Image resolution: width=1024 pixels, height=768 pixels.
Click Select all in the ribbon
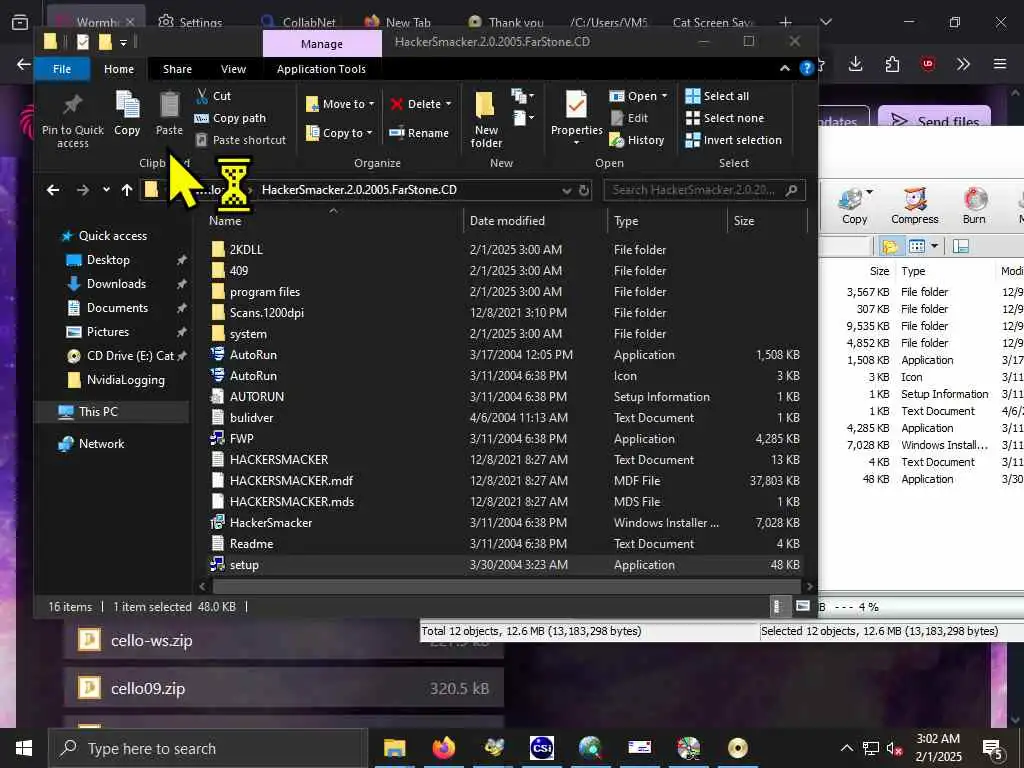(716, 96)
